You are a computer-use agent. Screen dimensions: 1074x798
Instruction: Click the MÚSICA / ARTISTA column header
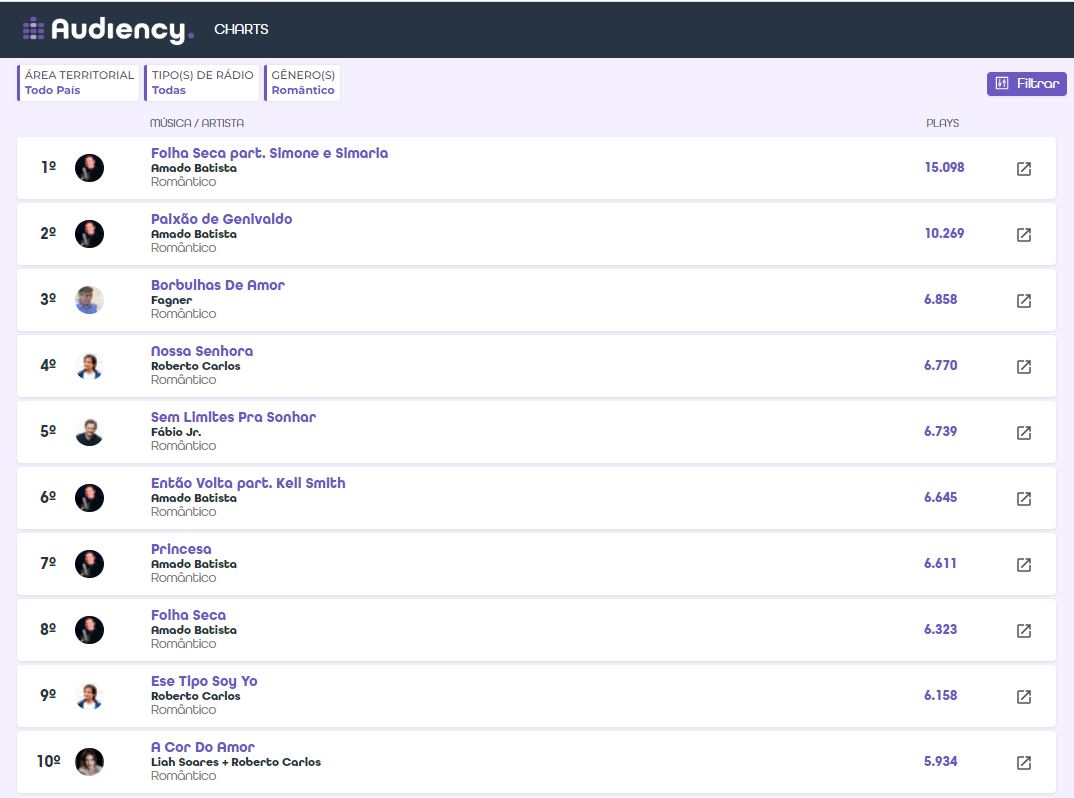click(197, 123)
